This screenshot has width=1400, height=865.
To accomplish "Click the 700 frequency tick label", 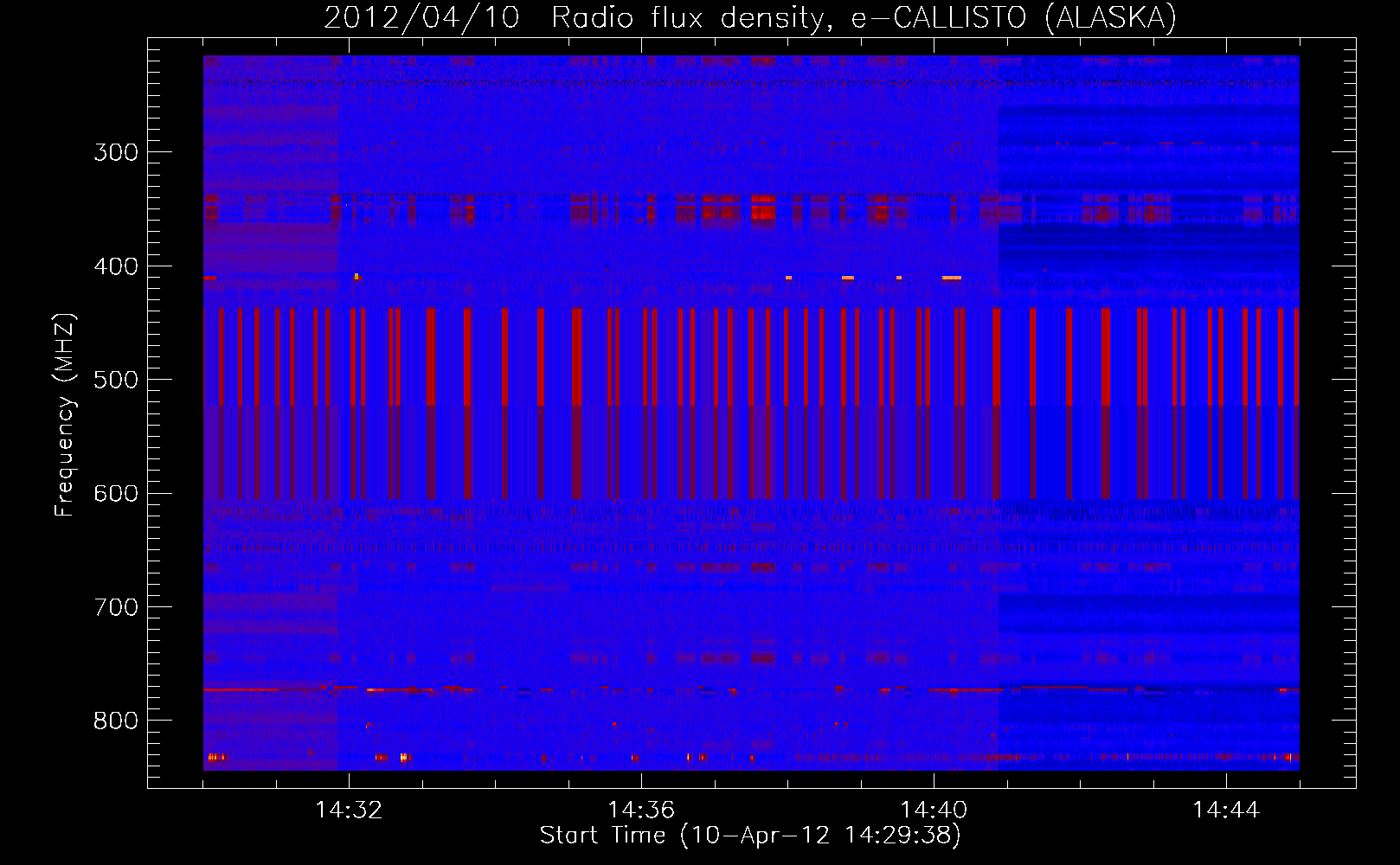I will (116, 607).
